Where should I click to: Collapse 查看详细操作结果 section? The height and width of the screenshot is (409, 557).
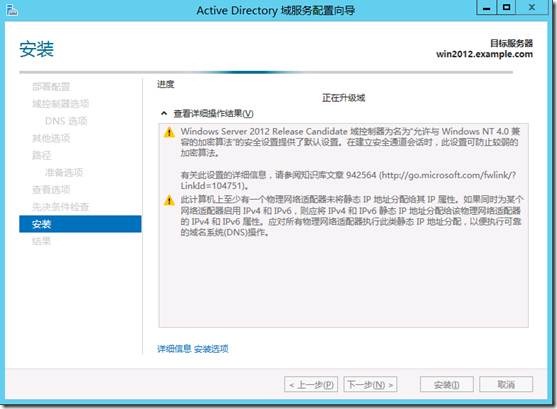point(164,113)
